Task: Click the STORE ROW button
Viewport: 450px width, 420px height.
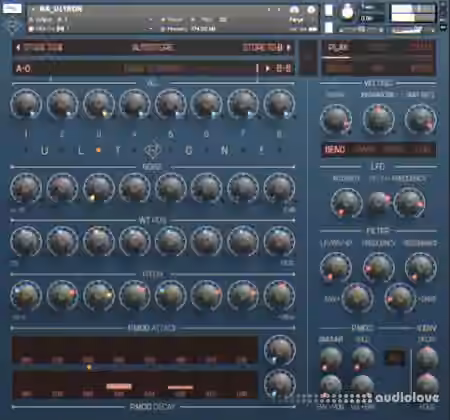Action: 263,48
